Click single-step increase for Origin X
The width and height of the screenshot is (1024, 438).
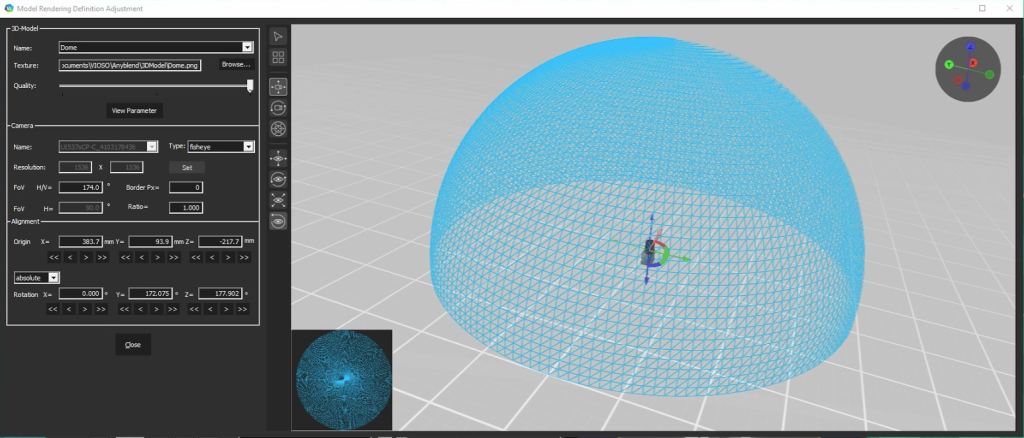pos(86,257)
